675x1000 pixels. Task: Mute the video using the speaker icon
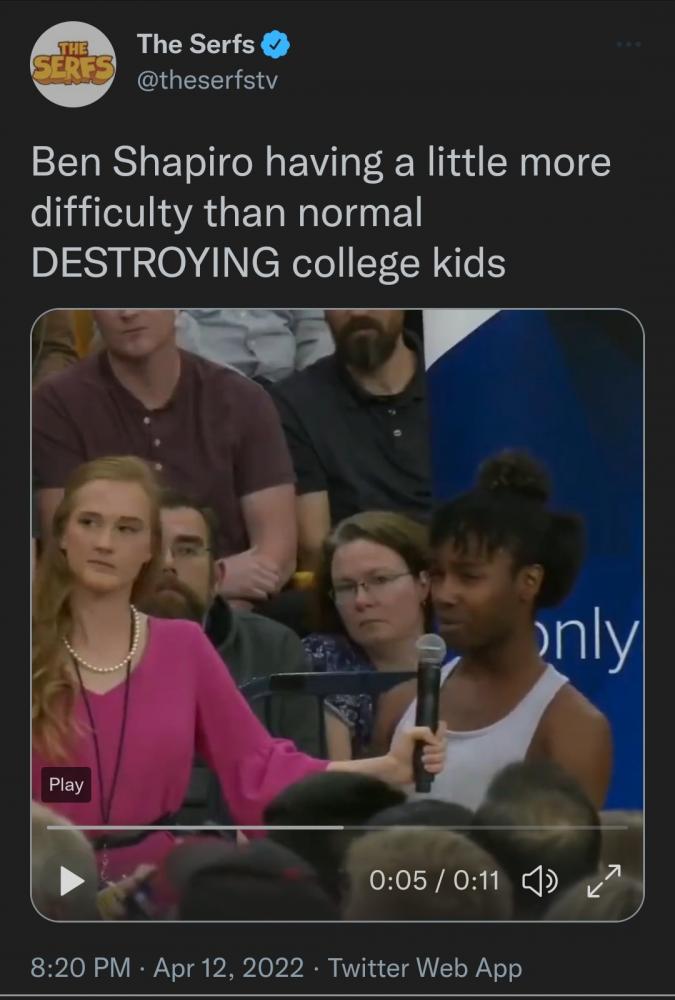[540, 881]
